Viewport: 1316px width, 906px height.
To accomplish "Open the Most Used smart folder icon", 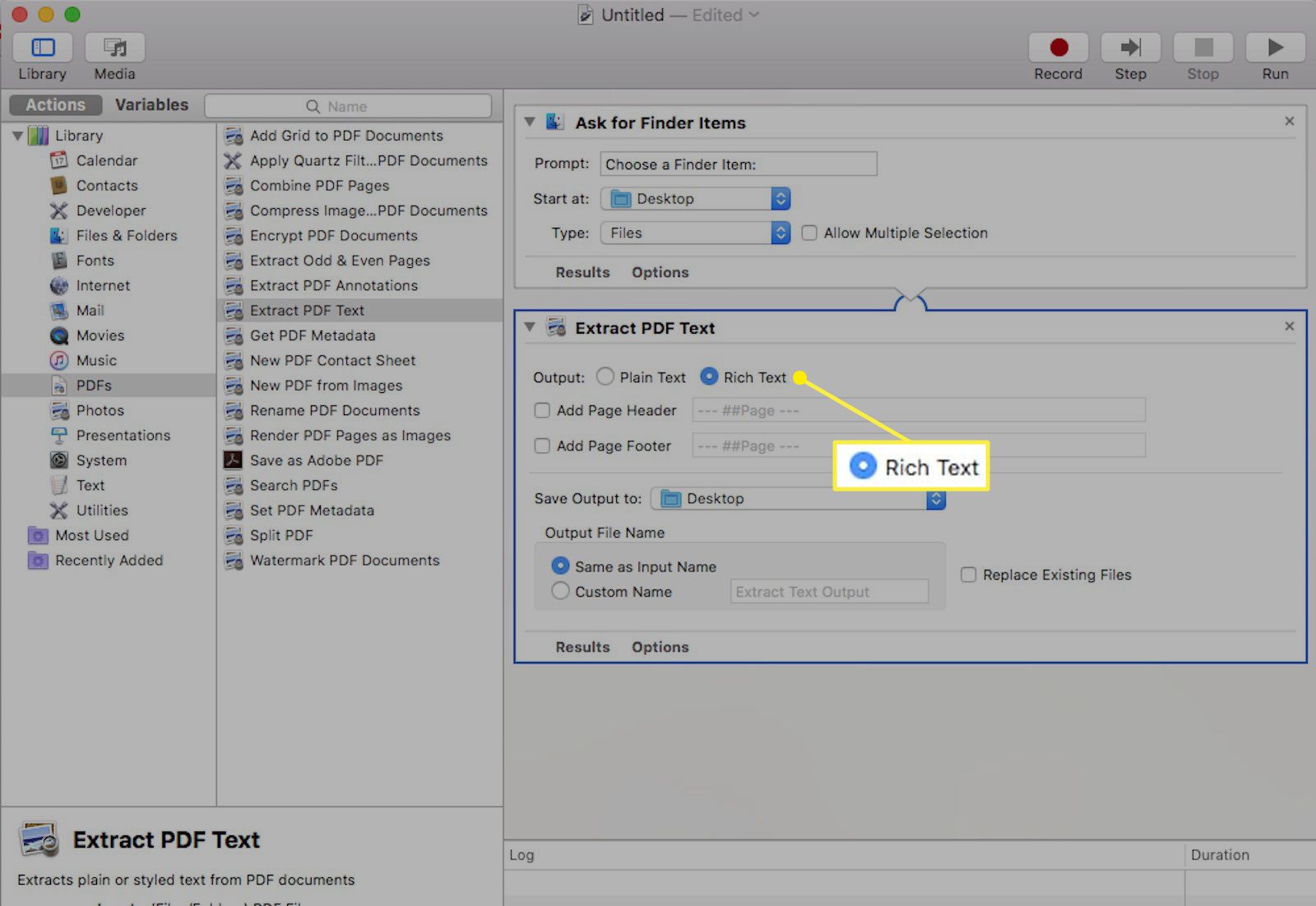I will pos(38,535).
